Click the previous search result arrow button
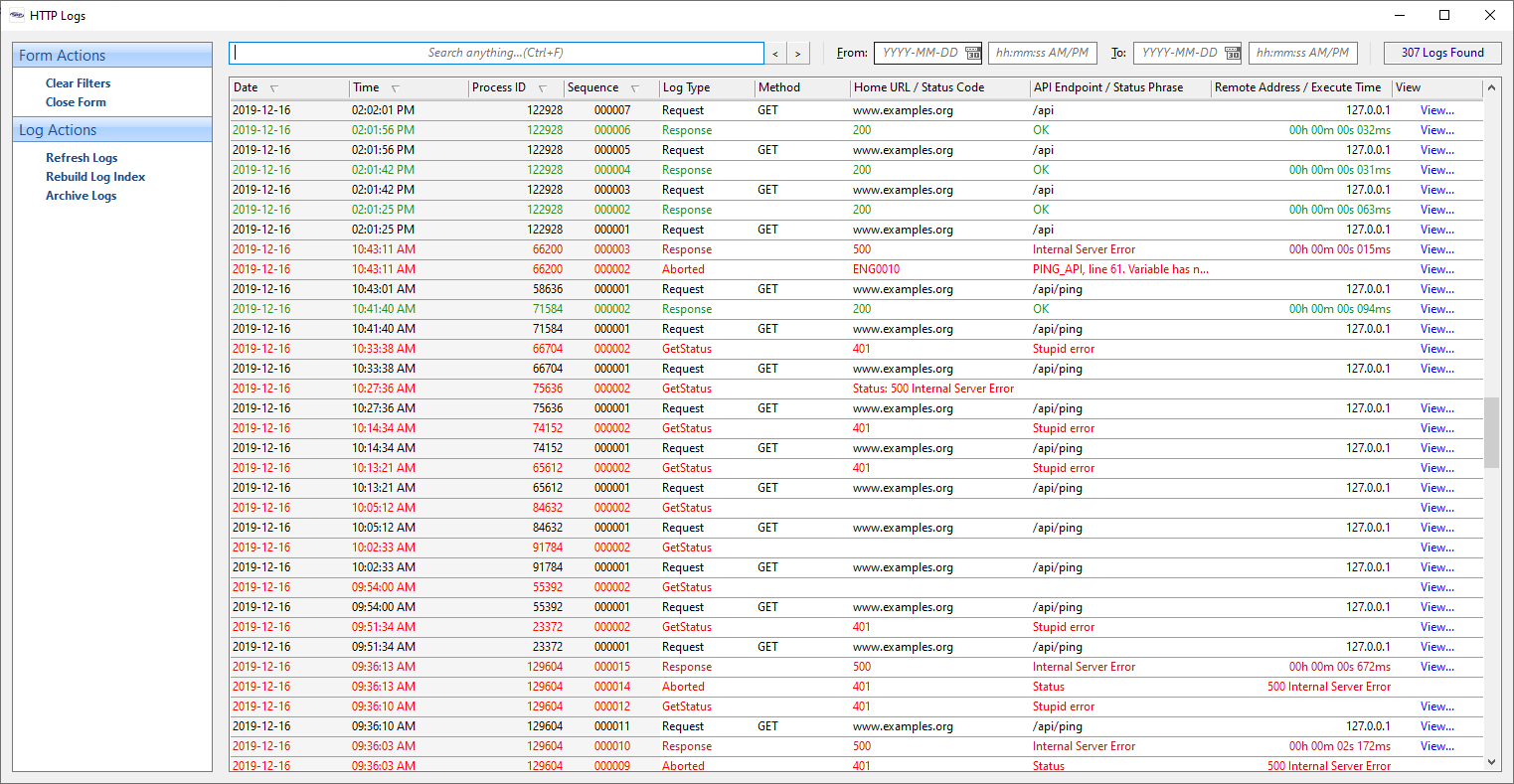 click(x=775, y=54)
